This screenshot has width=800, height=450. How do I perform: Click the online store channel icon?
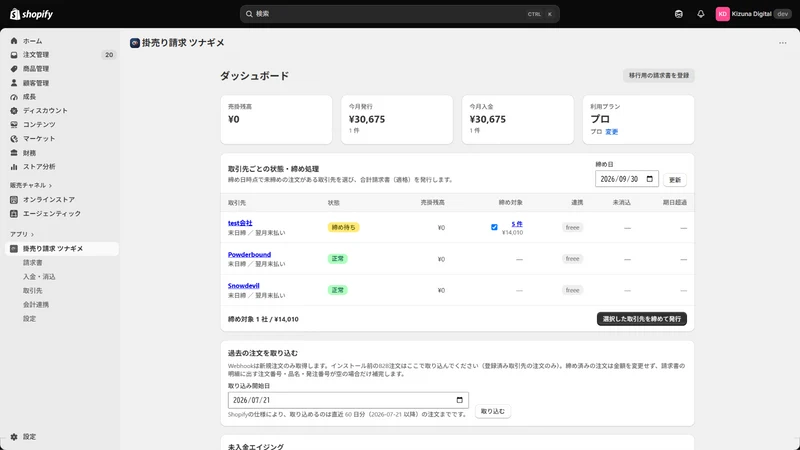(x=14, y=199)
